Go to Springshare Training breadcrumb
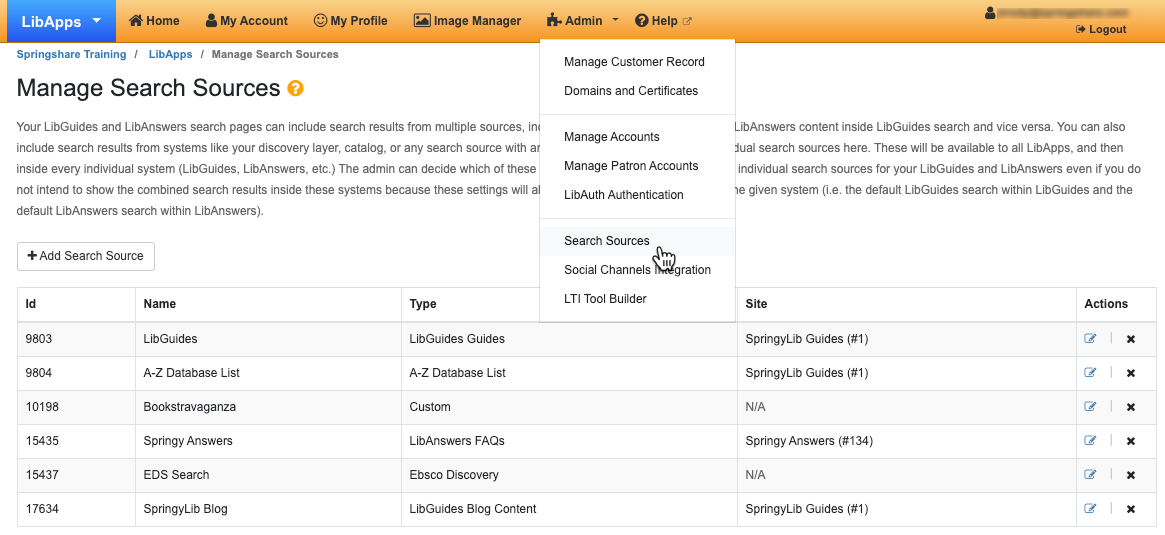Screen dimensions: 1165x535 (x=71, y=54)
